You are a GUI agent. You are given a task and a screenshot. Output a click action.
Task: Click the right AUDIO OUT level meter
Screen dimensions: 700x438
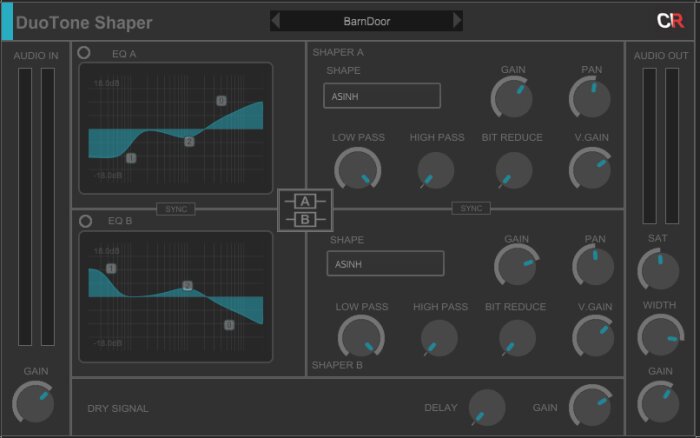click(672, 146)
